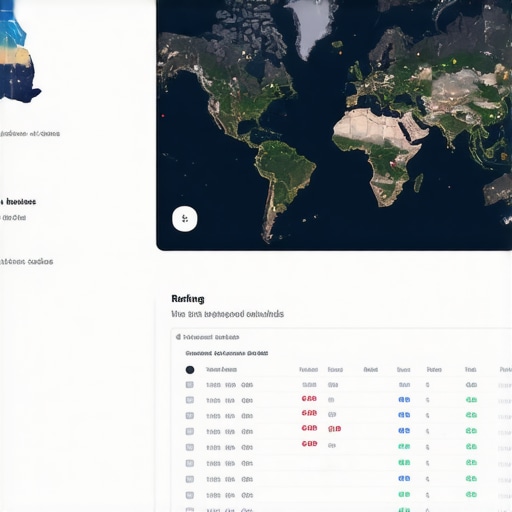Click the bold section heading above the table
Screen dimensions: 512x512
tap(188, 299)
